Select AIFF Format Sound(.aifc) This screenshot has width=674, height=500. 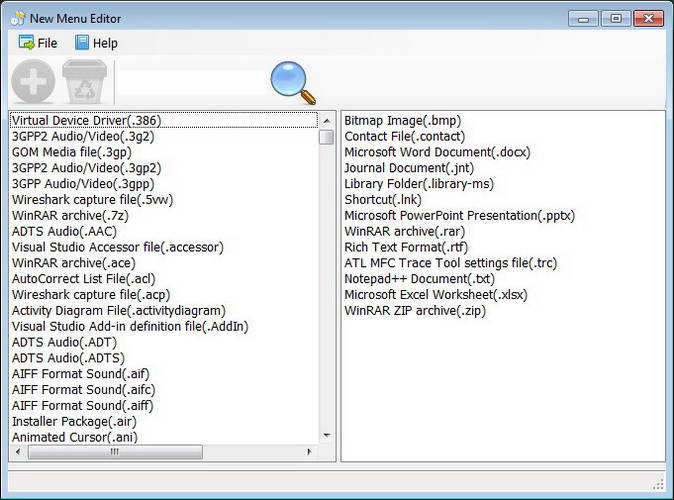tap(164, 390)
